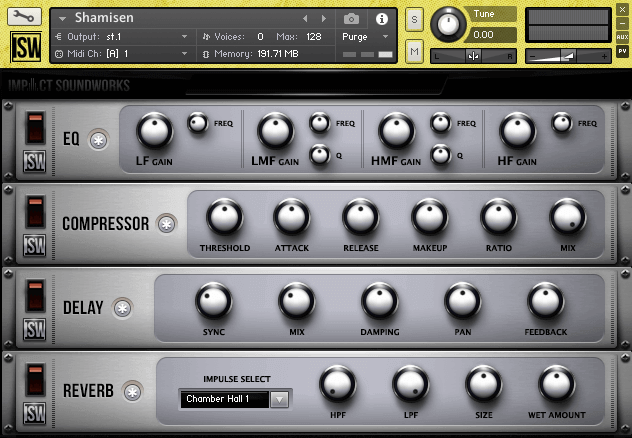Click the Delay Feedback knob
The height and width of the screenshot is (438, 632).
click(x=546, y=301)
